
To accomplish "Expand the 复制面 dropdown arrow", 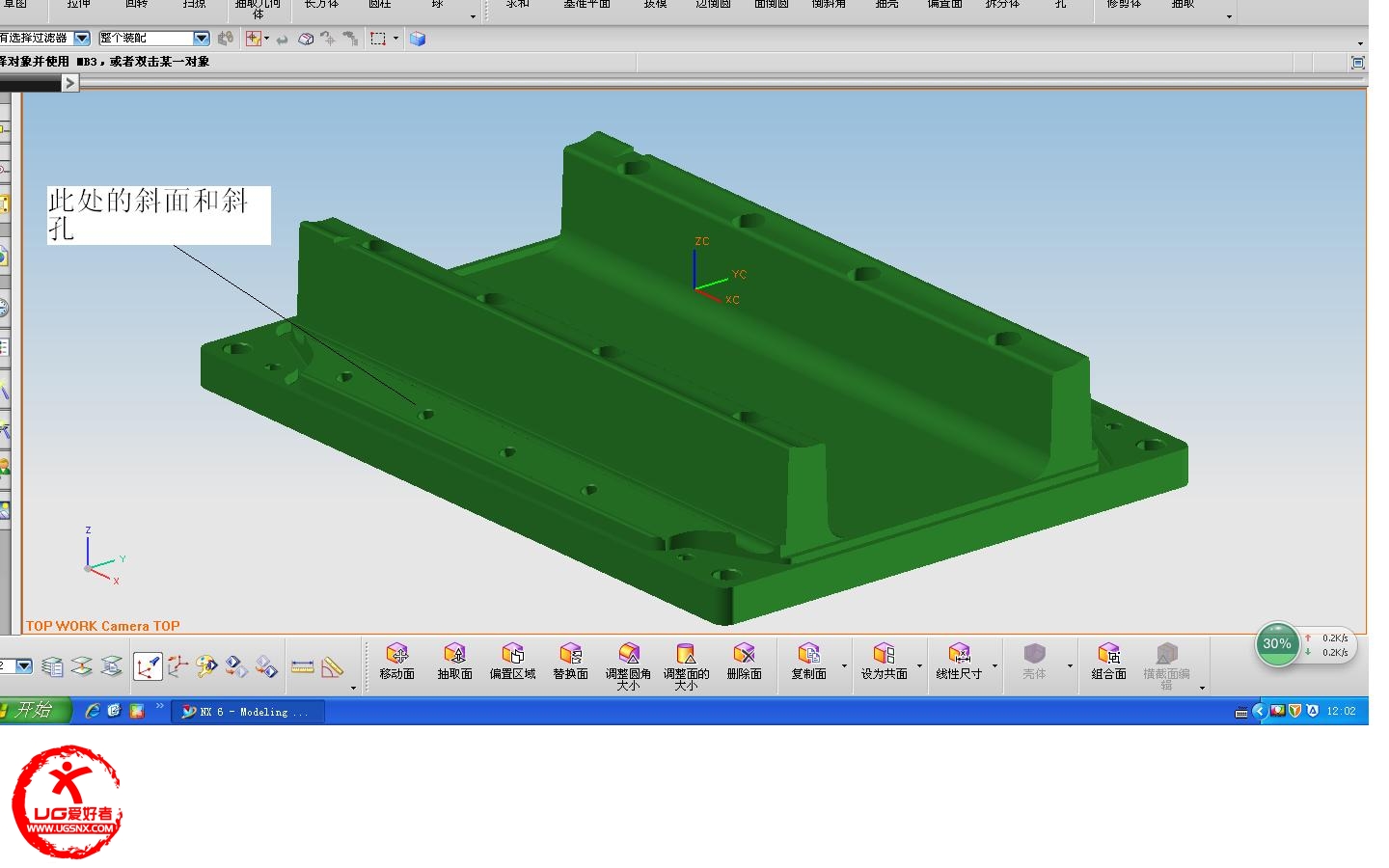I will (844, 665).
